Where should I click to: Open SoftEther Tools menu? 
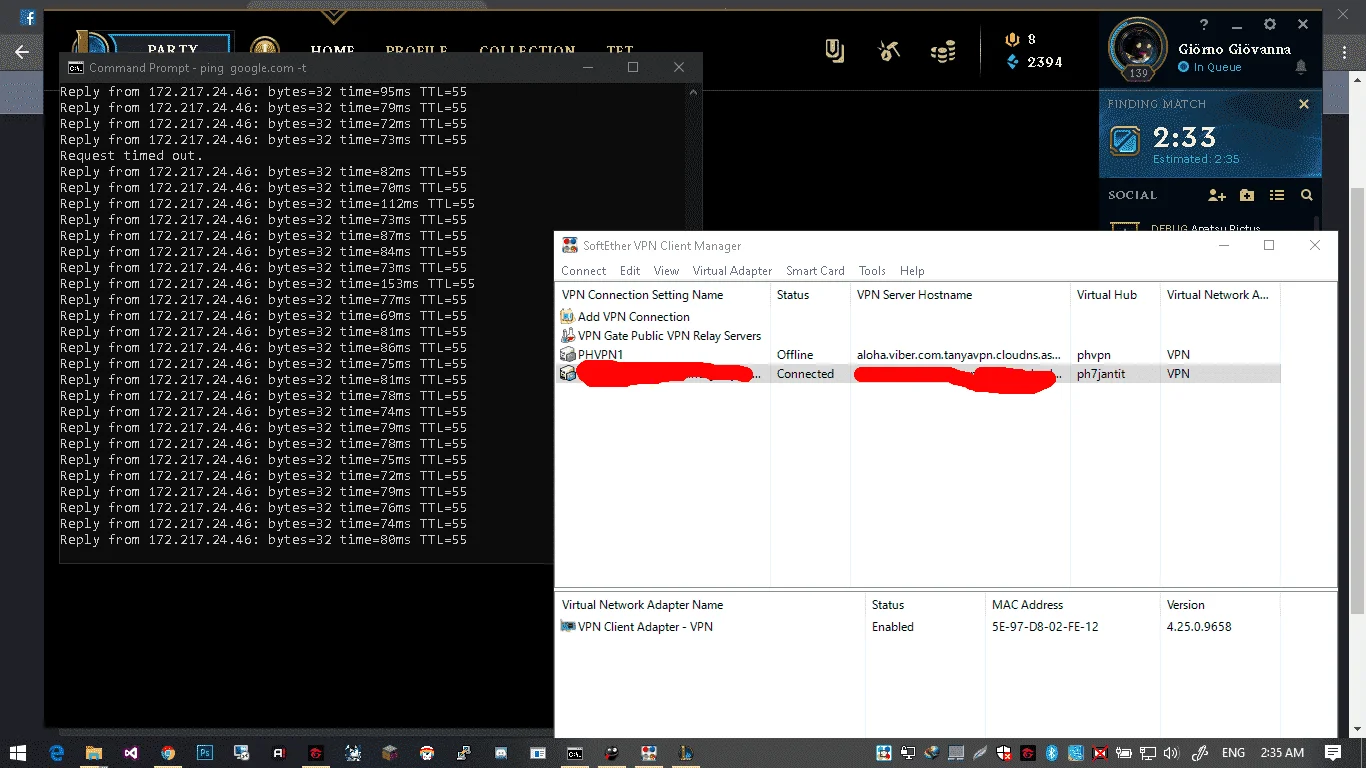pyautogui.click(x=872, y=271)
